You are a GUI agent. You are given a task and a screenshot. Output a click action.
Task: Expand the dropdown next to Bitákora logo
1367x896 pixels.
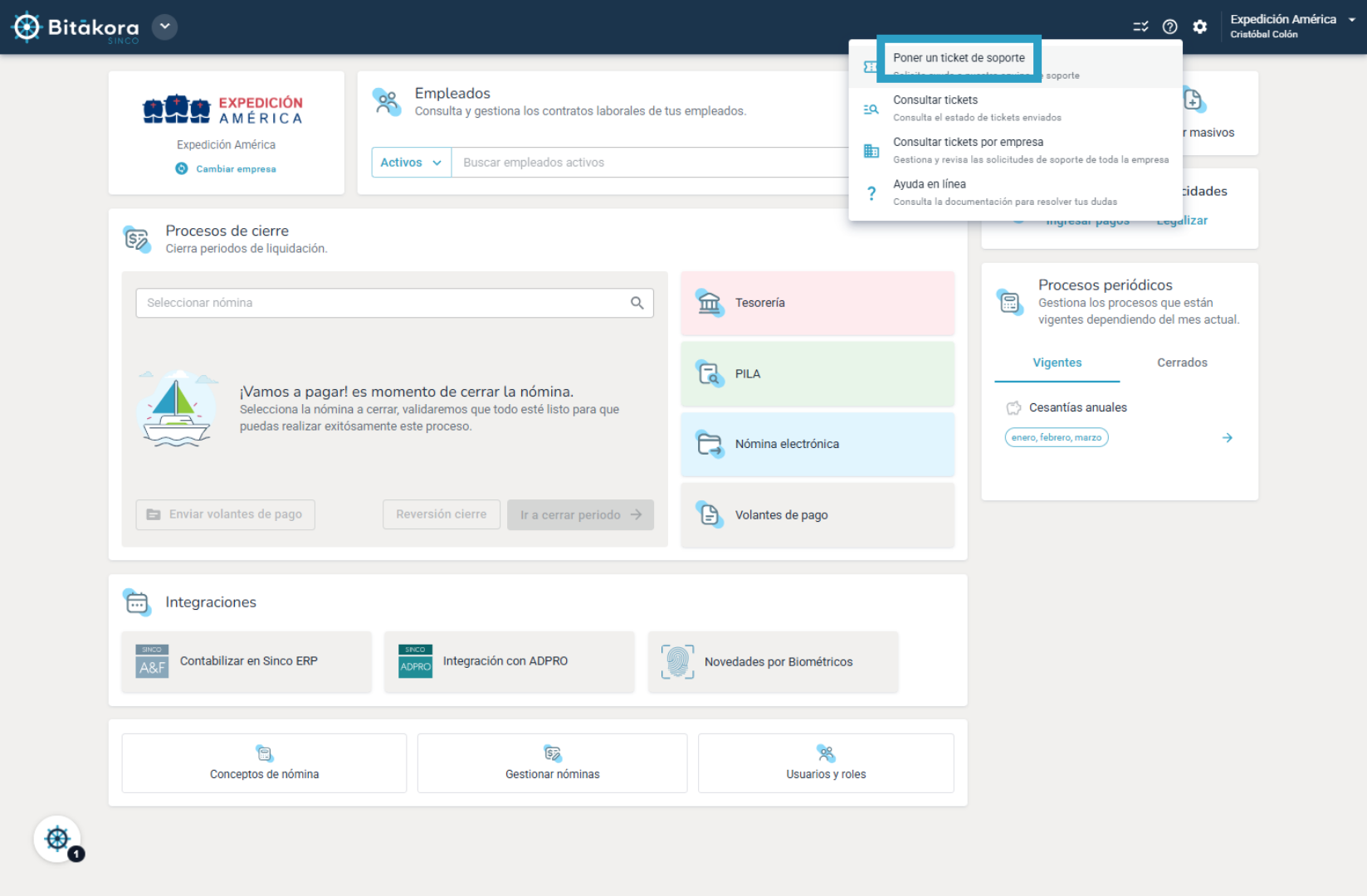pos(165,27)
